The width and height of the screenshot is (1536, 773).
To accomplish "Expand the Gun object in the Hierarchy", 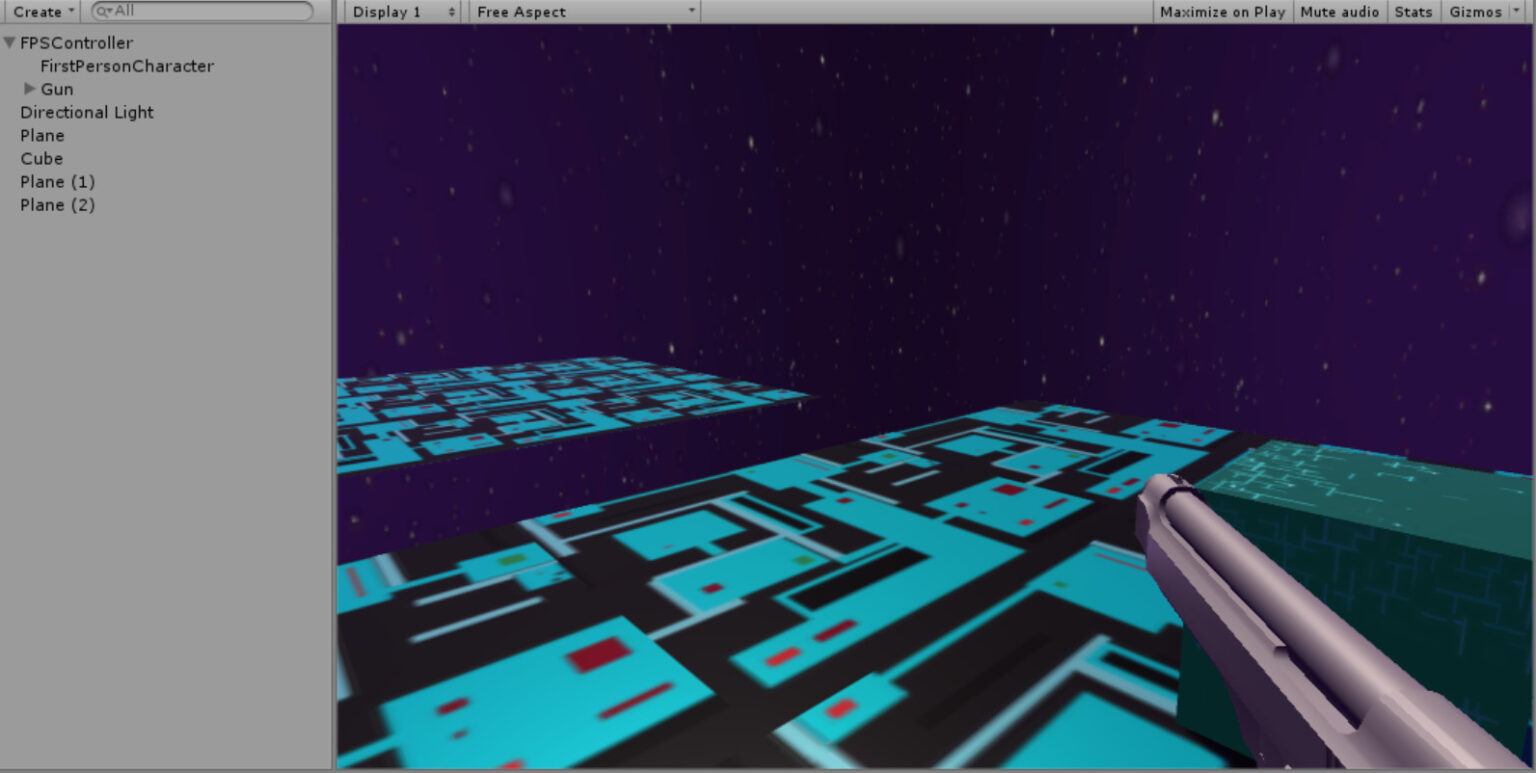I will tap(30, 88).
